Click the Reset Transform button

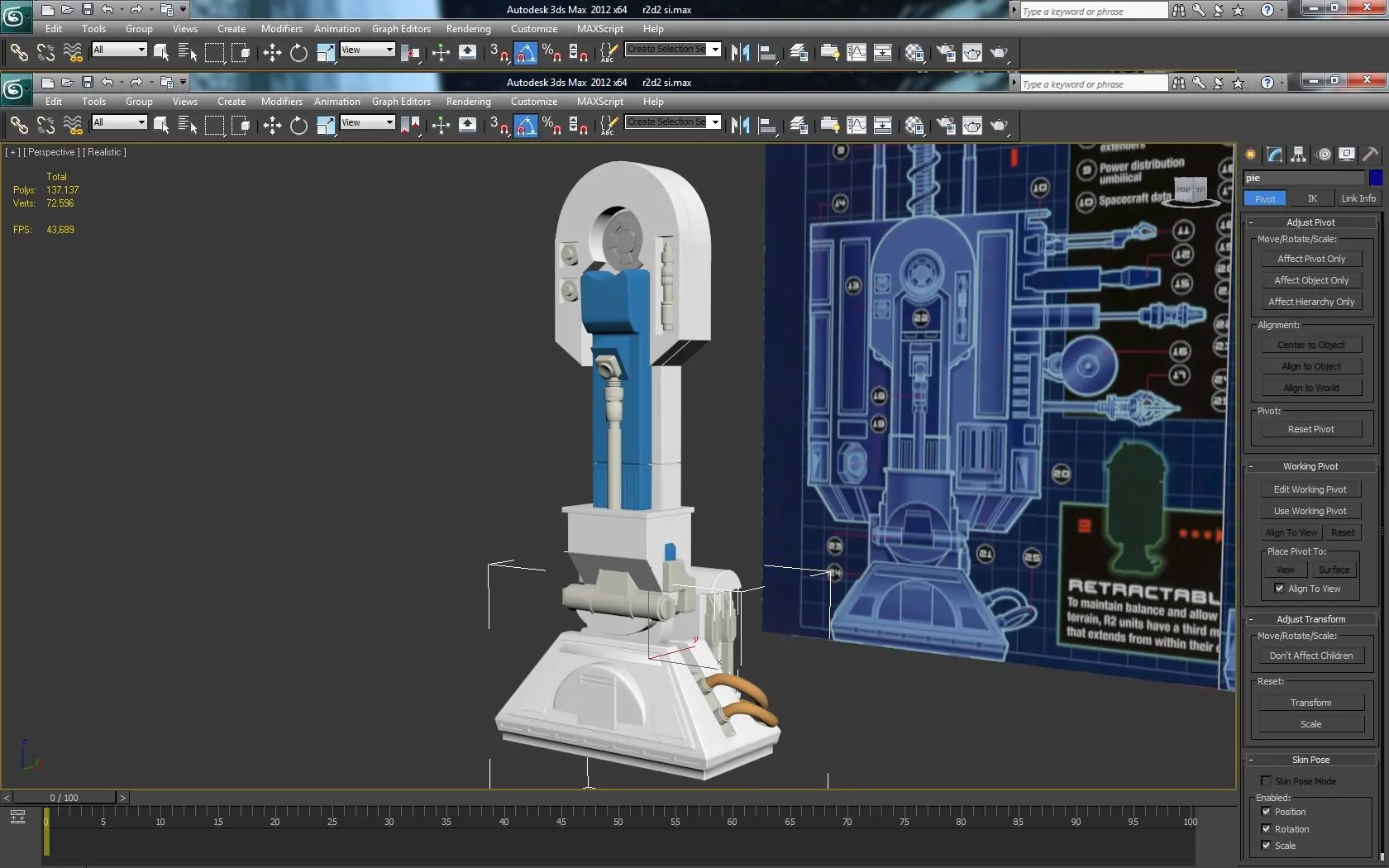click(x=1311, y=703)
